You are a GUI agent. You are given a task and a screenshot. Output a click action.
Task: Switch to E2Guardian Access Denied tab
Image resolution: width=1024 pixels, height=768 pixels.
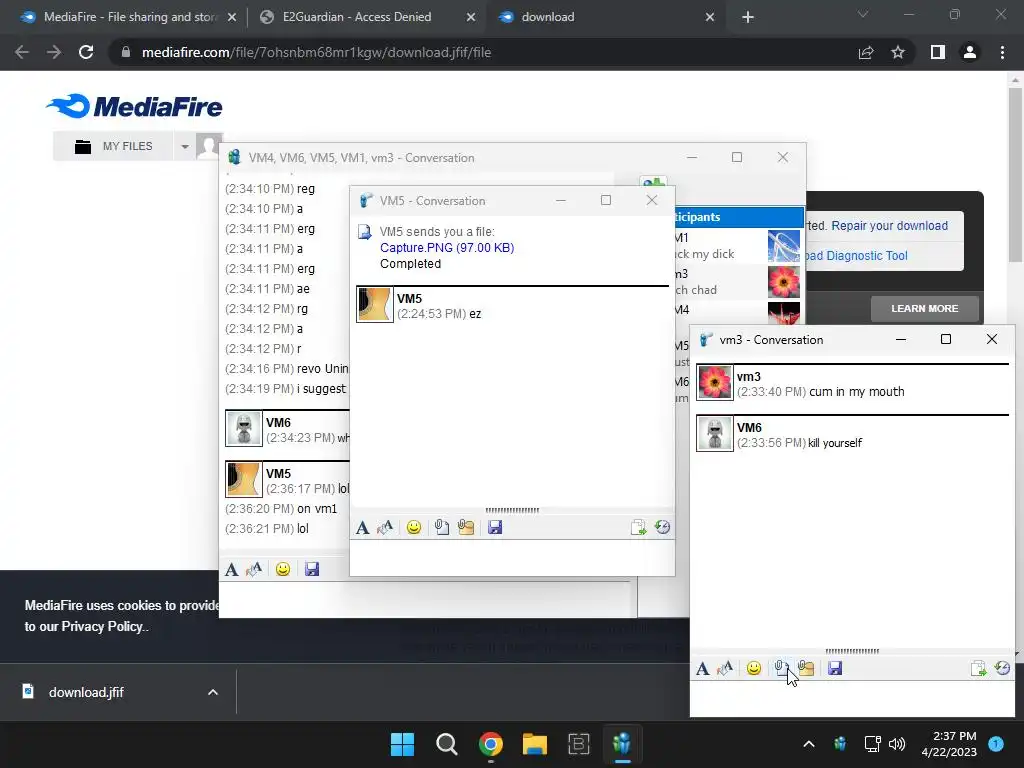click(x=357, y=17)
